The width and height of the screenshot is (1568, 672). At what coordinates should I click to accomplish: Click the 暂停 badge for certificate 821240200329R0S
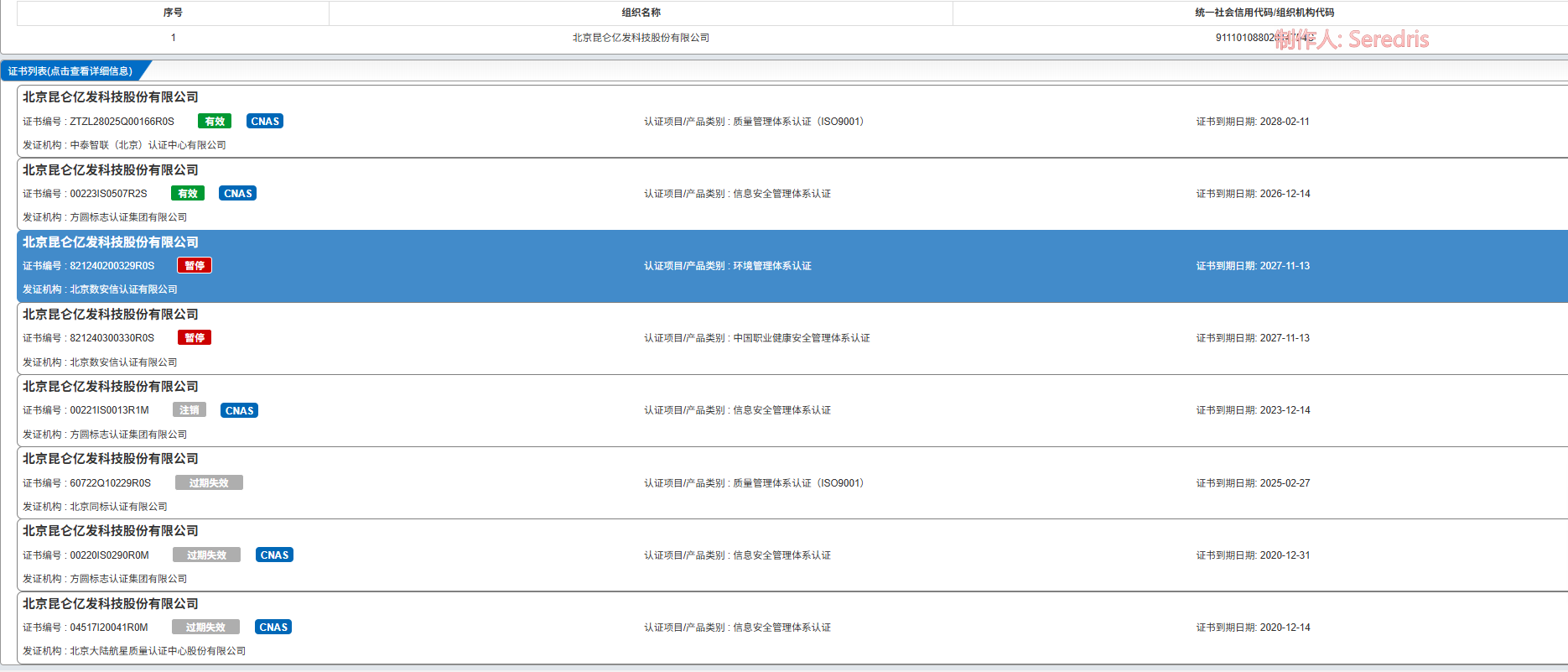[x=195, y=266]
